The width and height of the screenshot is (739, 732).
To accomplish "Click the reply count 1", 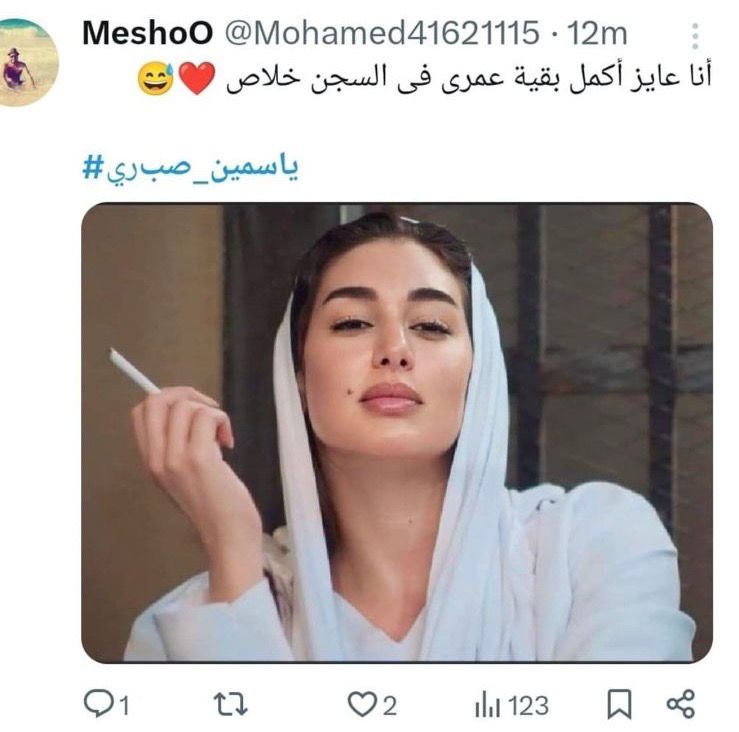I will [x=124, y=707].
